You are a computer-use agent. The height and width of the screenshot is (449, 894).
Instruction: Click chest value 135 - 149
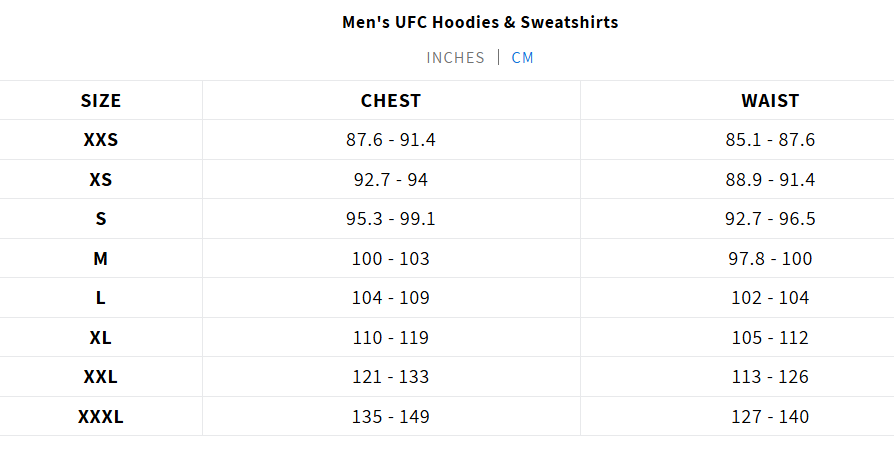click(391, 417)
